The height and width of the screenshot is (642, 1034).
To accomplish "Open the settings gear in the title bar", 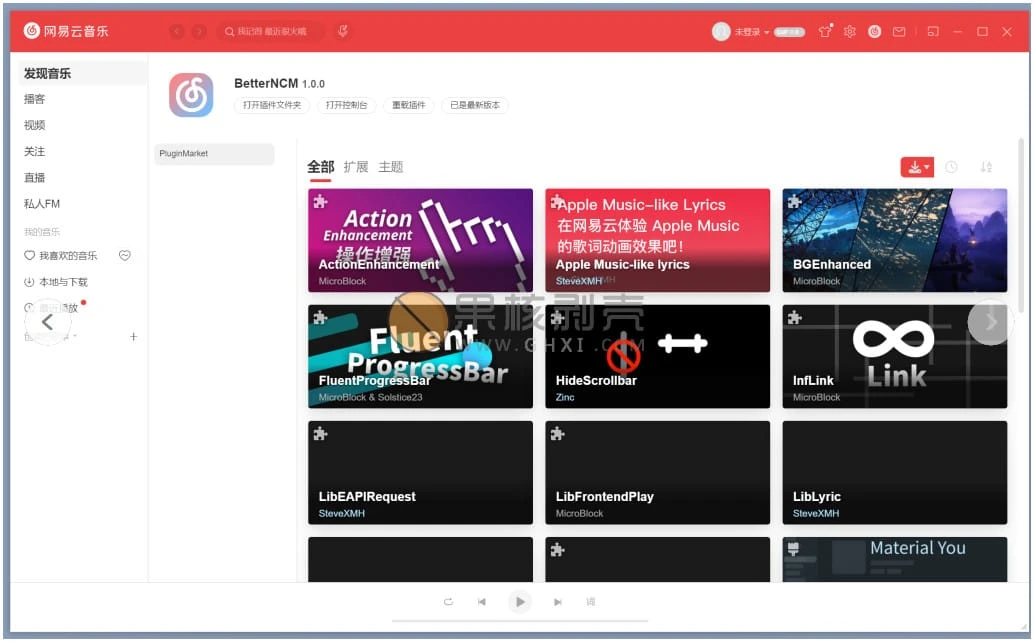I will [x=848, y=31].
